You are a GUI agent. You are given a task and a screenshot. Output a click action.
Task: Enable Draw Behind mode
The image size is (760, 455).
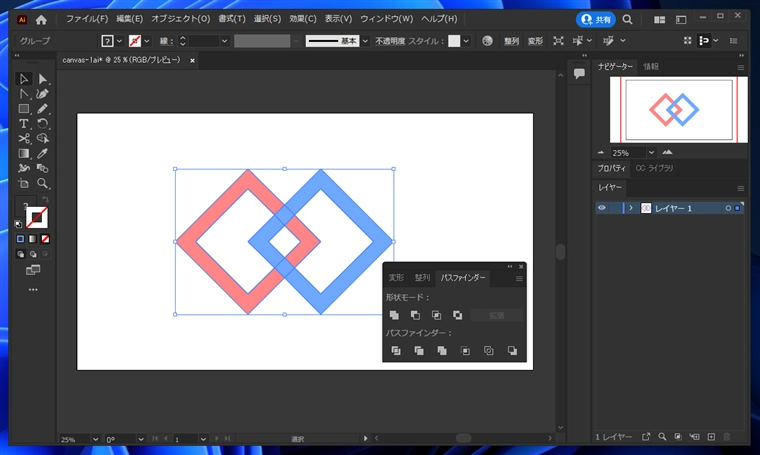point(33,254)
